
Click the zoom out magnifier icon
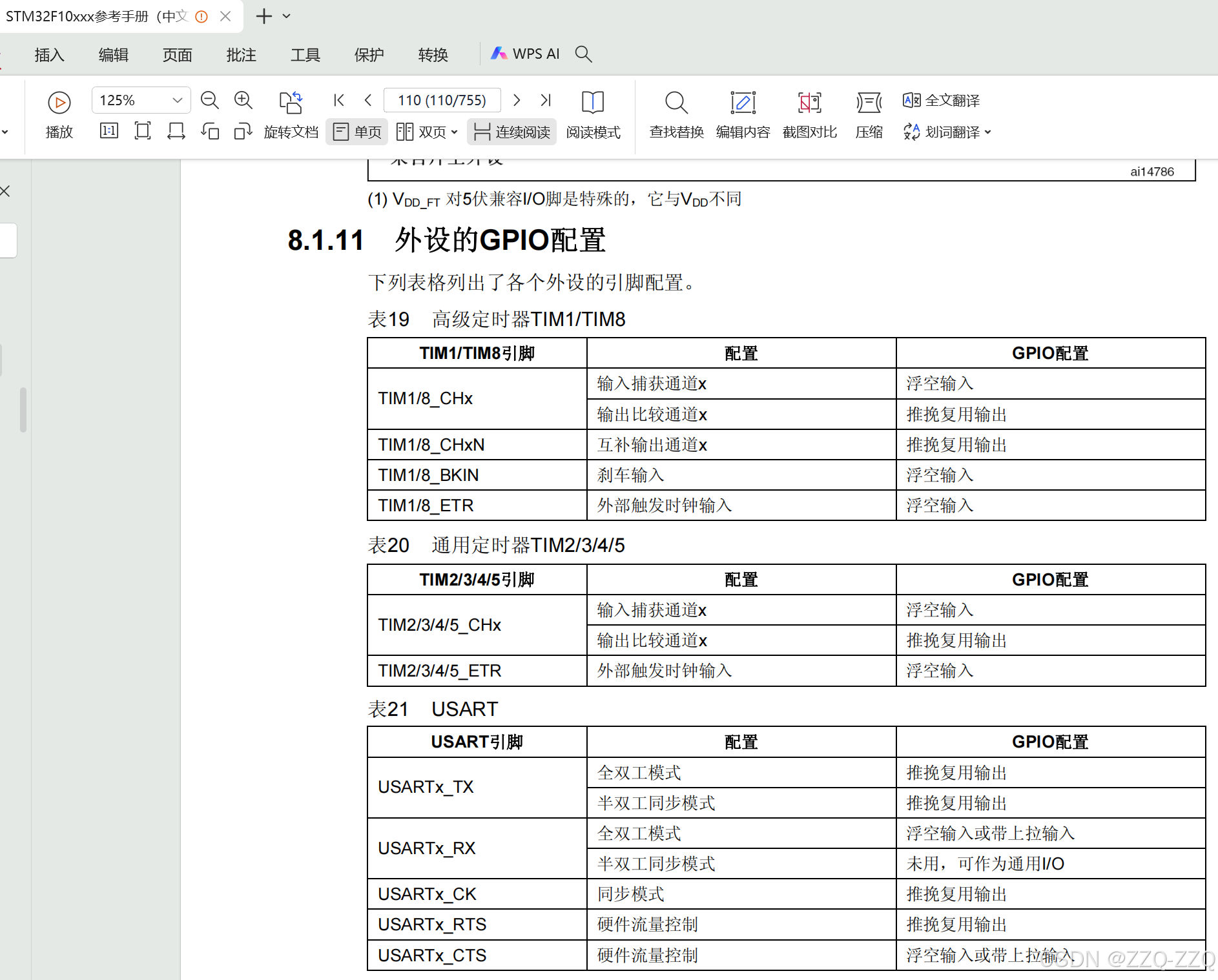210,100
